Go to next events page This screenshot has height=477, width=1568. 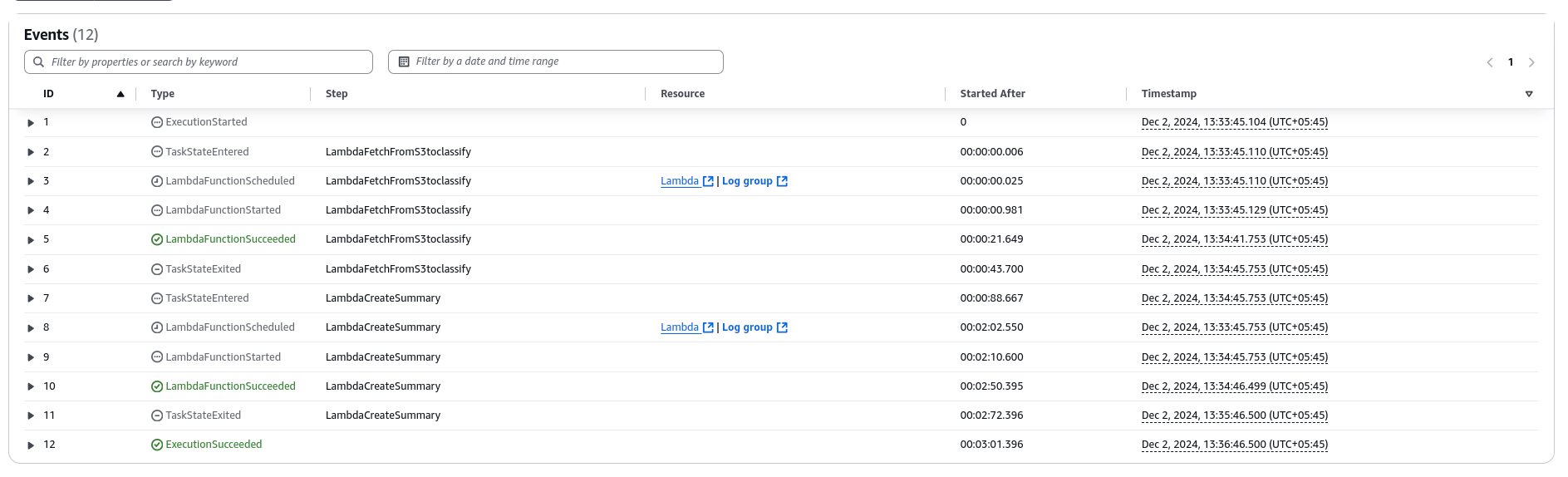click(x=1531, y=62)
